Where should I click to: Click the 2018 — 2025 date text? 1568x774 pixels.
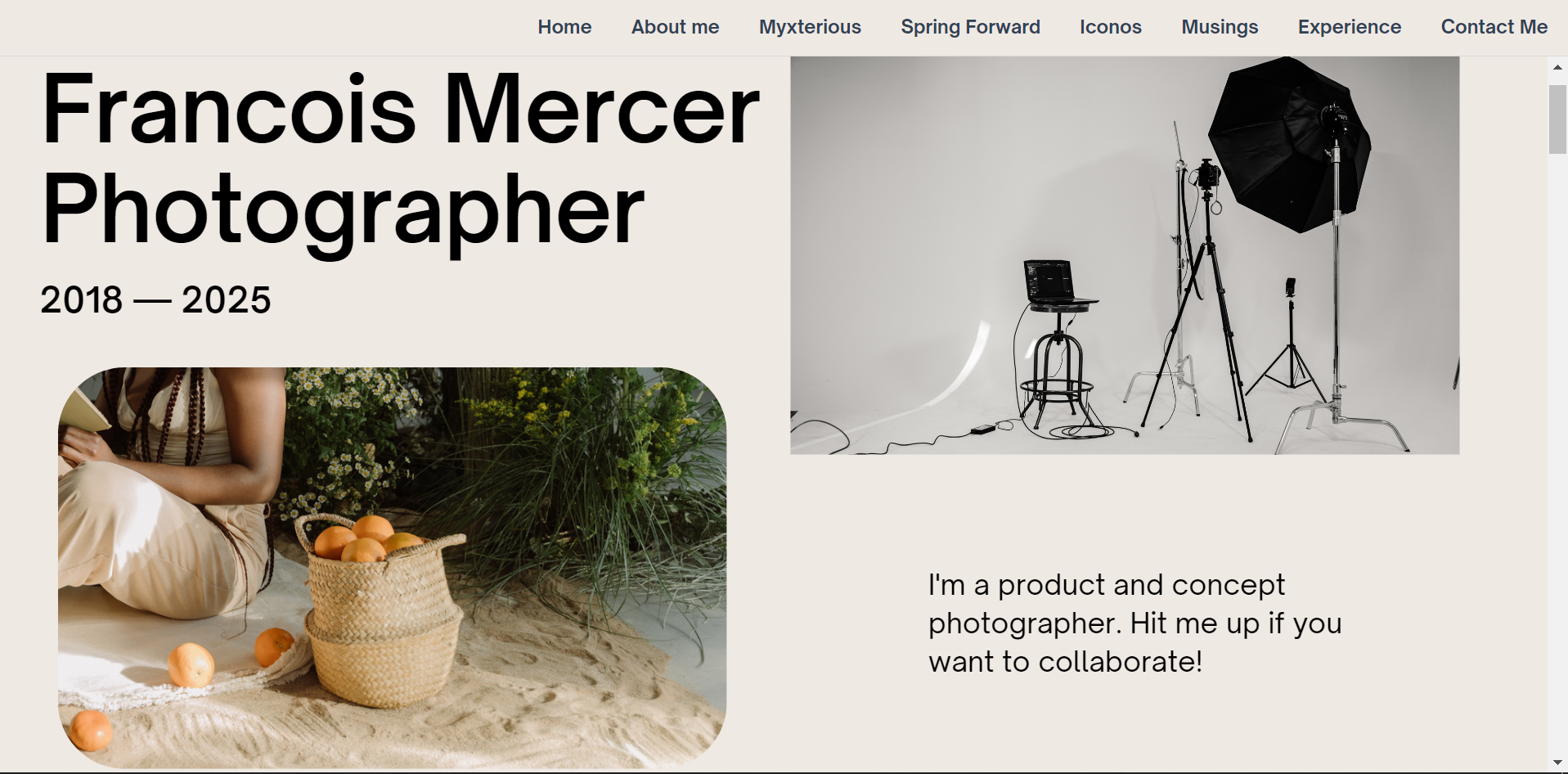pyautogui.click(x=155, y=299)
